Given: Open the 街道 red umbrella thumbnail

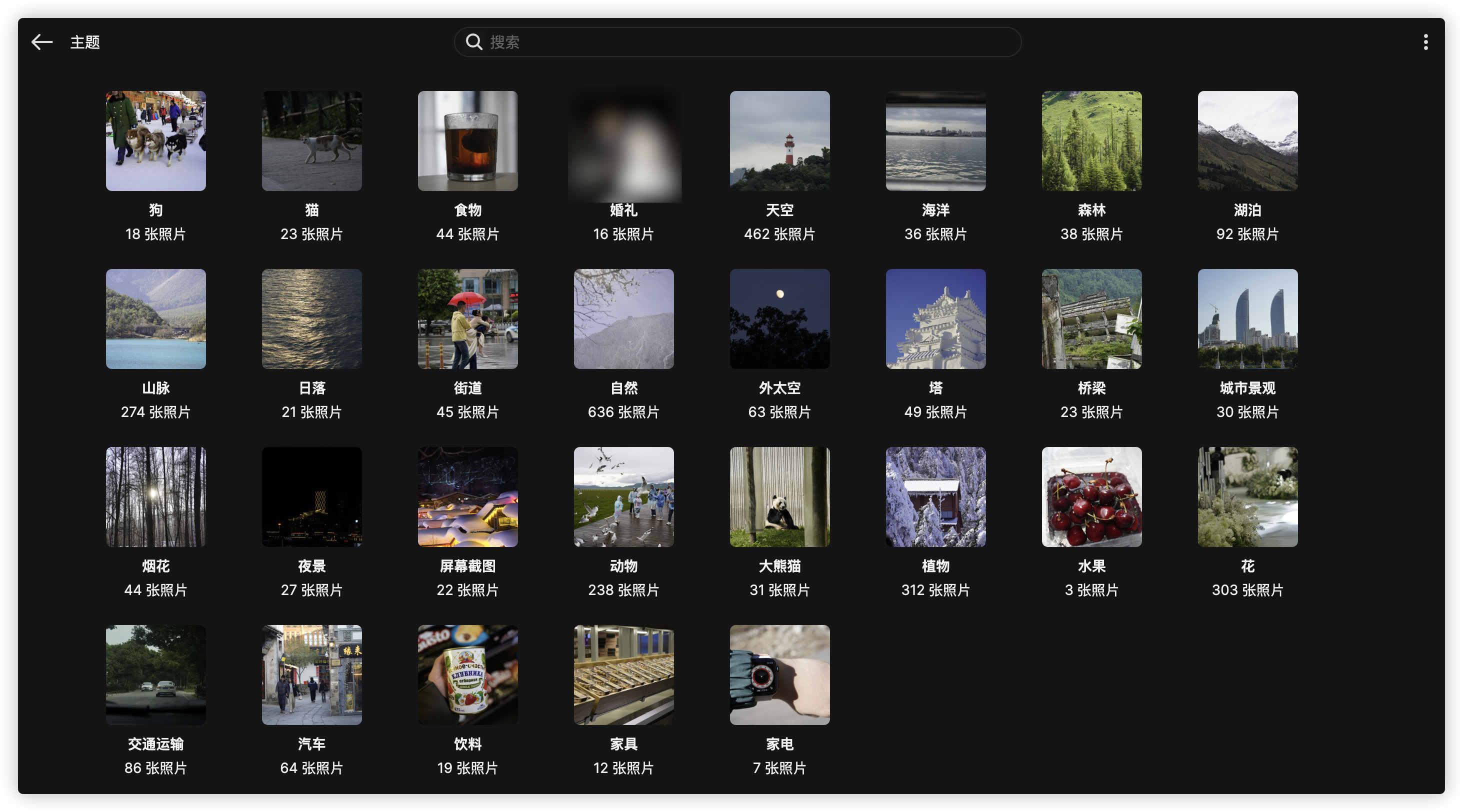Looking at the screenshot, I should click(467, 319).
